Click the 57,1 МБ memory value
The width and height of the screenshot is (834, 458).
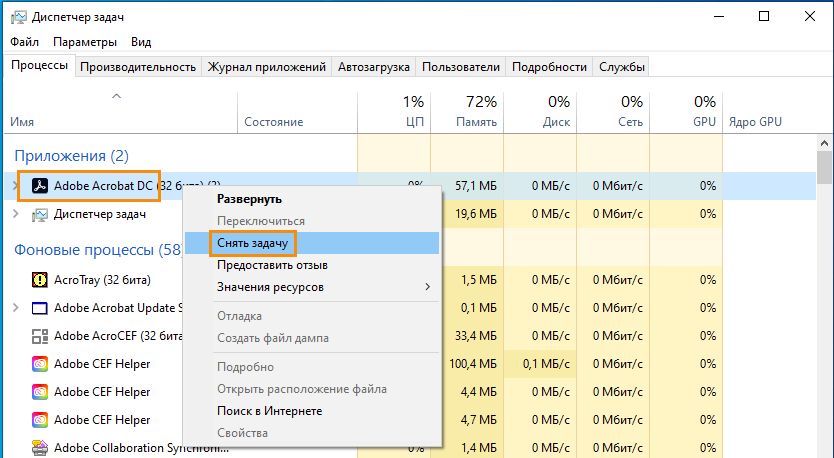tap(476, 186)
